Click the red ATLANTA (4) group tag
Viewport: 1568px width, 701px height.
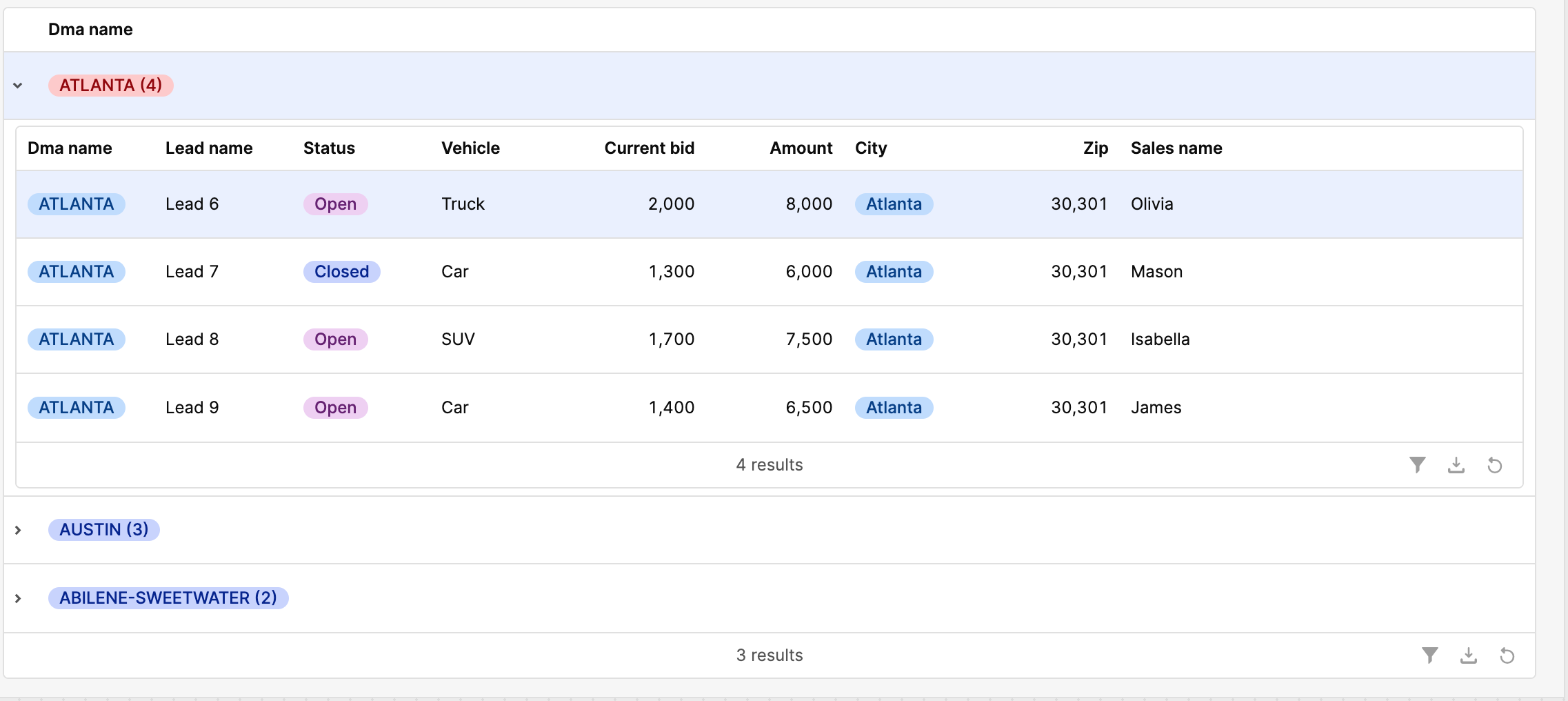pyautogui.click(x=110, y=86)
